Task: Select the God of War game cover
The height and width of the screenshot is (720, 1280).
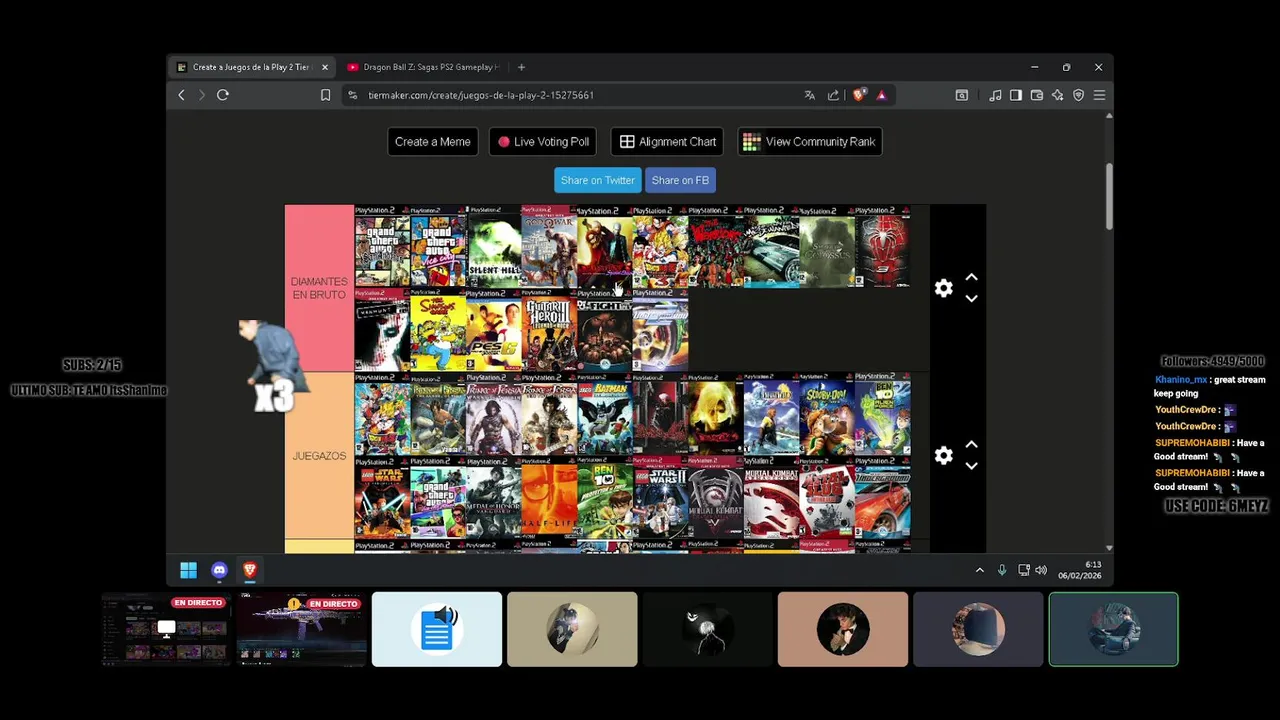Action: point(549,247)
